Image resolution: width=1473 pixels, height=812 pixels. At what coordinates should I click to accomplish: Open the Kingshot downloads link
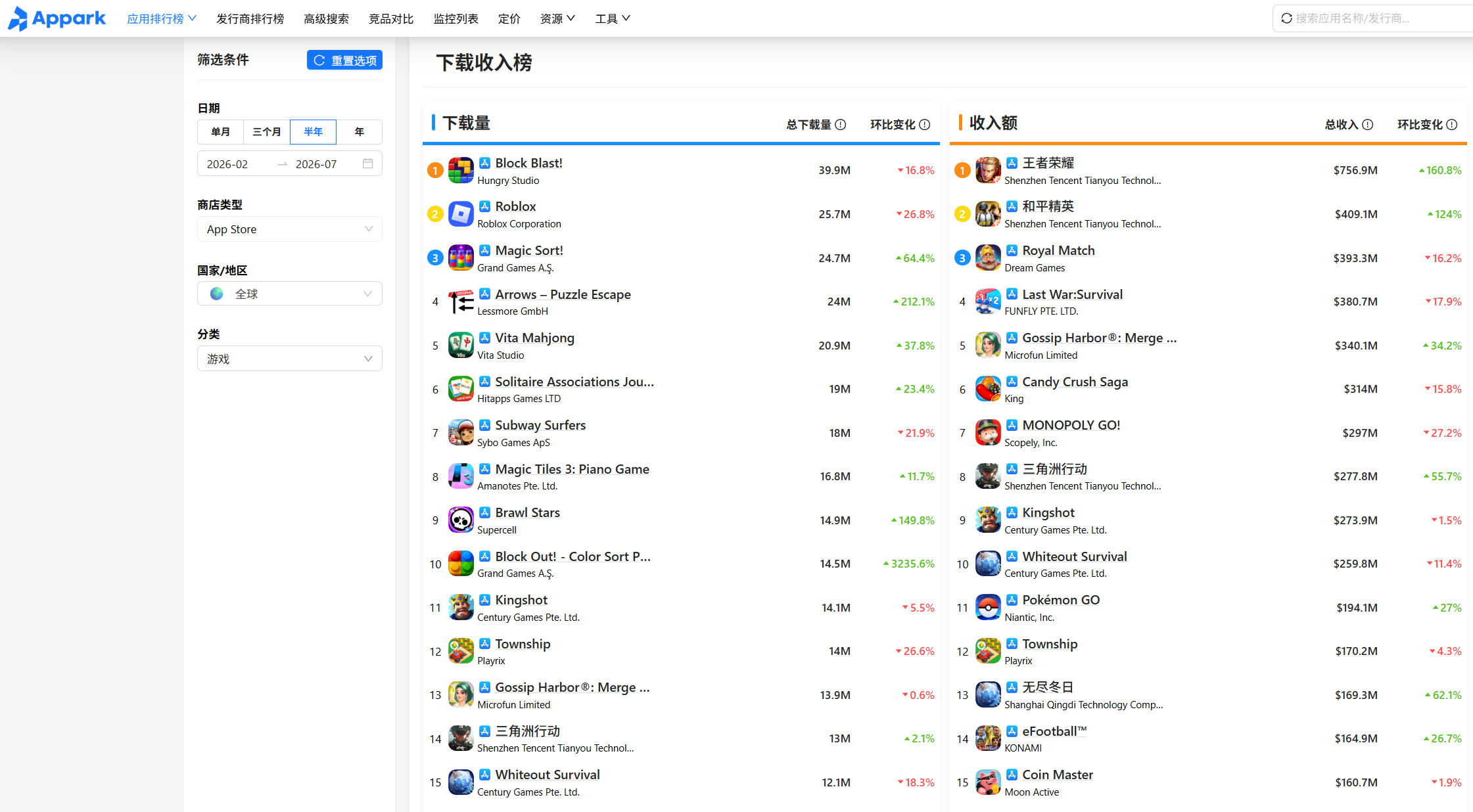tap(521, 600)
